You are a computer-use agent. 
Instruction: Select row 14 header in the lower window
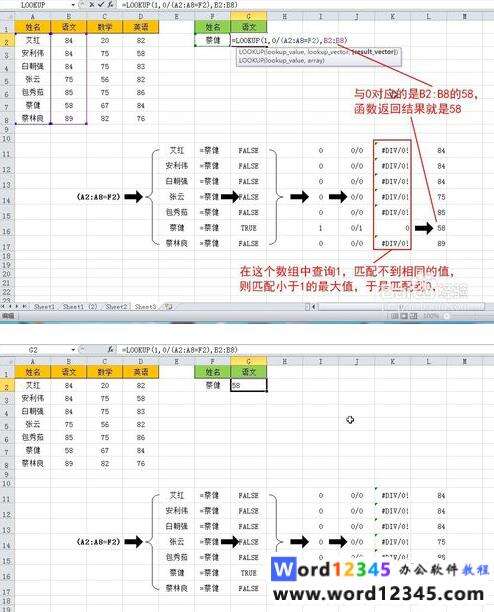click(x=7, y=543)
